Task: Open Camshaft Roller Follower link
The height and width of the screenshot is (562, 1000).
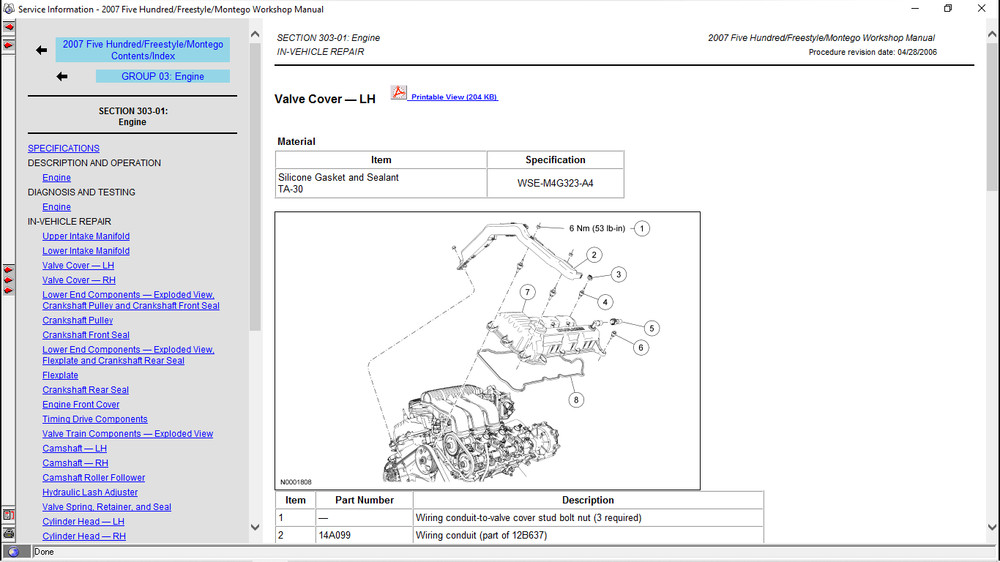Action: click(x=93, y=478)
